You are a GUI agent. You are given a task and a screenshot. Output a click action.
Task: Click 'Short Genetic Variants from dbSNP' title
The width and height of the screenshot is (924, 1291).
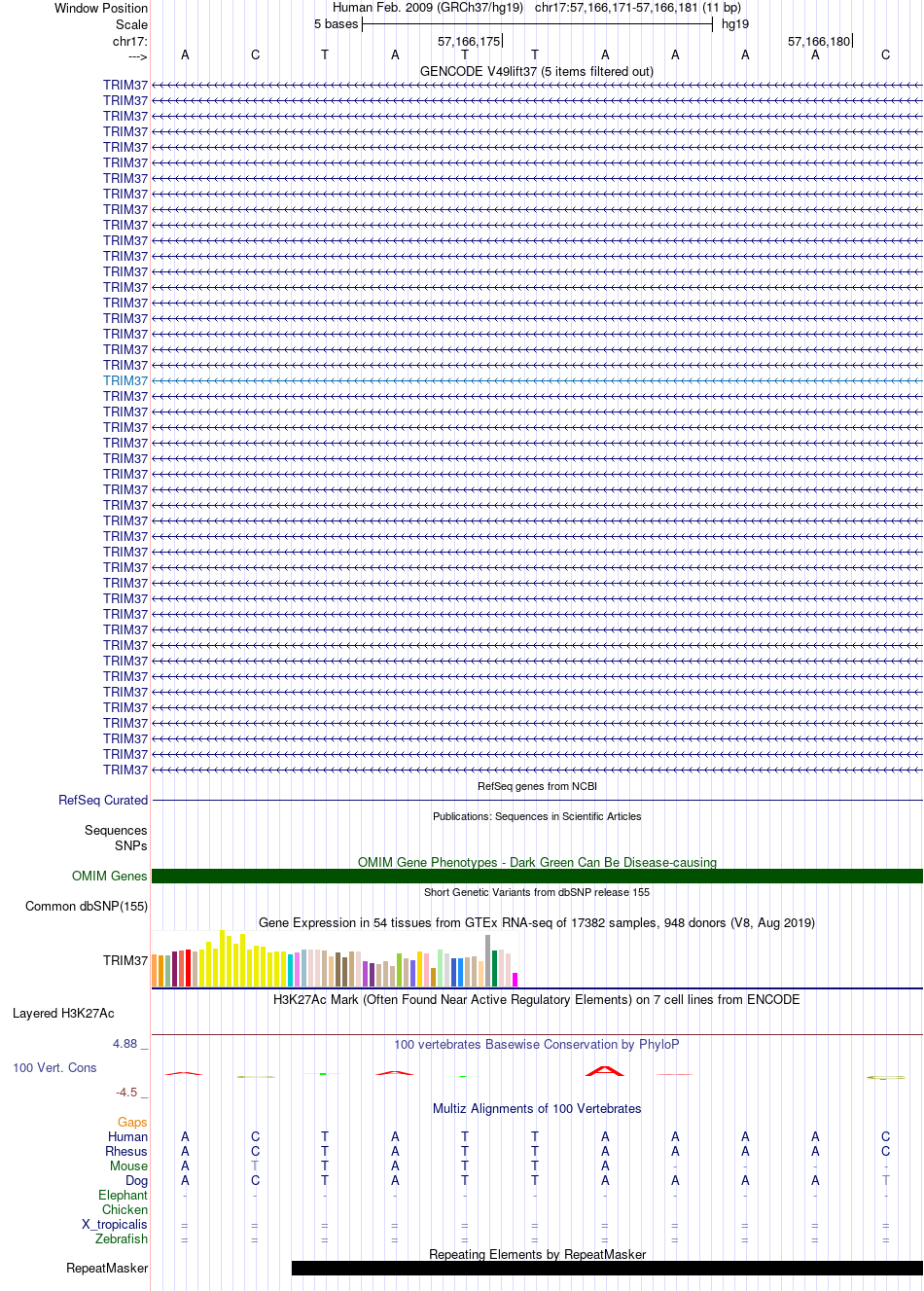click(x=537, y=892)
